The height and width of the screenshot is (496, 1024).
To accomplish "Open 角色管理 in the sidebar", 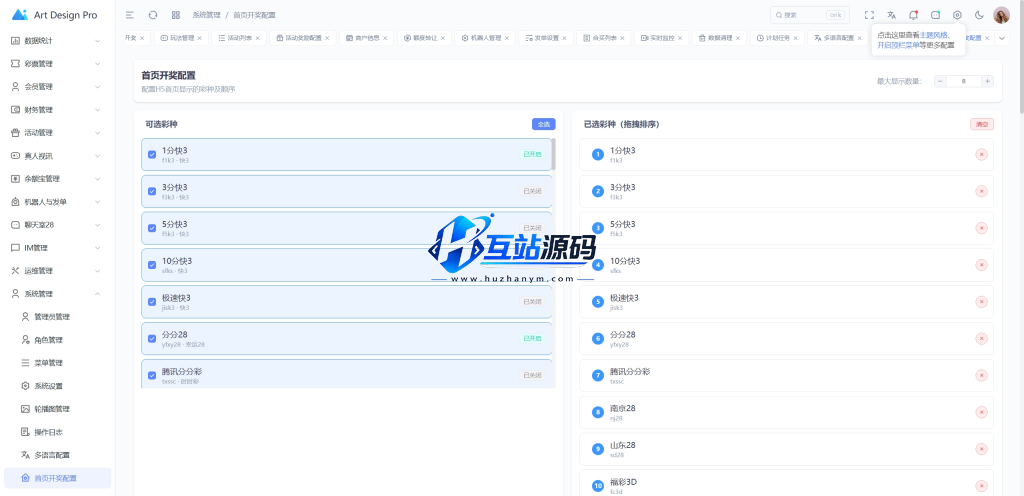I will pyautogui.click(x=57, y=340).
